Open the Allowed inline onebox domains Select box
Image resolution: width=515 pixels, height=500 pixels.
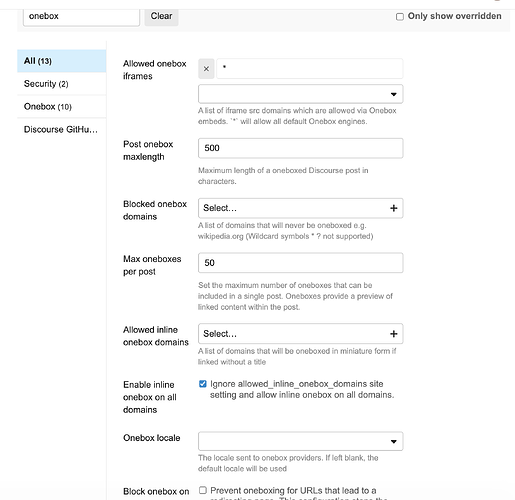300,334
